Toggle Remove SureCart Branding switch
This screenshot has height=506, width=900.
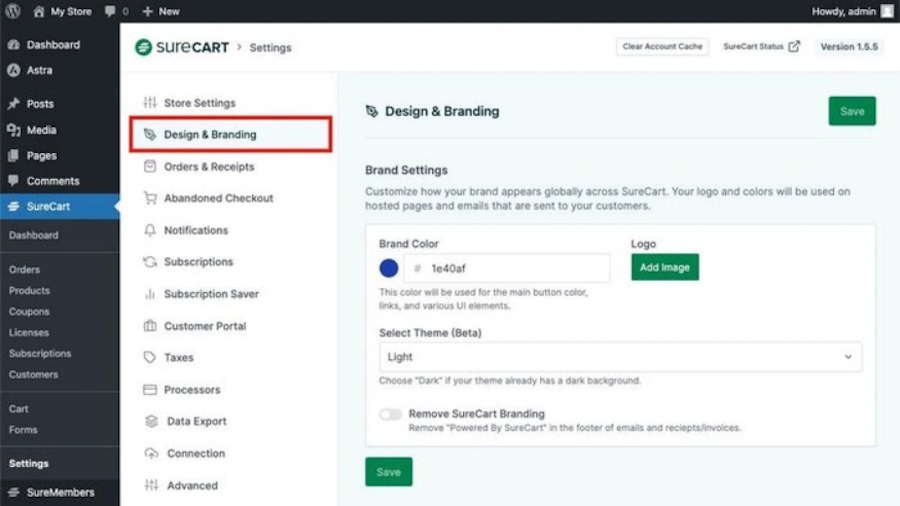pos(390,414)
